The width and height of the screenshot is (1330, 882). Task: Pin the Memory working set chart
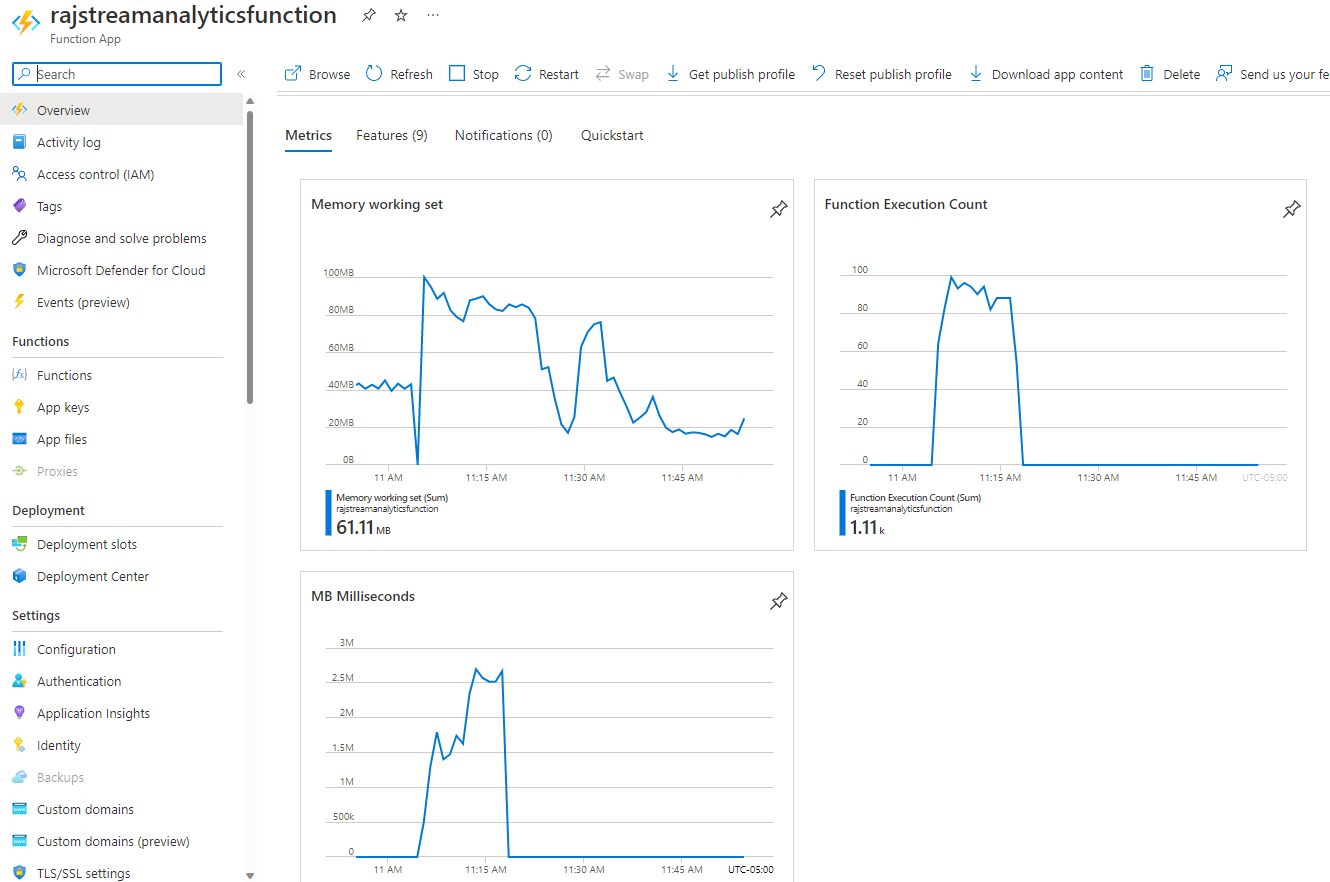[x=778, y=209]
